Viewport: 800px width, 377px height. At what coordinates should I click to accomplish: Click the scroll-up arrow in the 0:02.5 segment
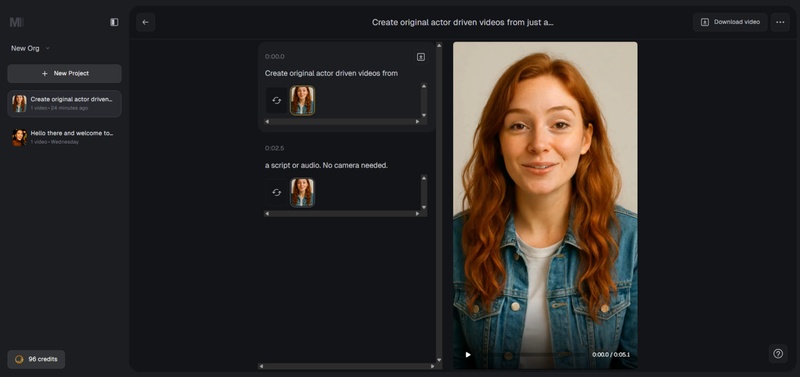pyautogui.click(x=424, y=178)
